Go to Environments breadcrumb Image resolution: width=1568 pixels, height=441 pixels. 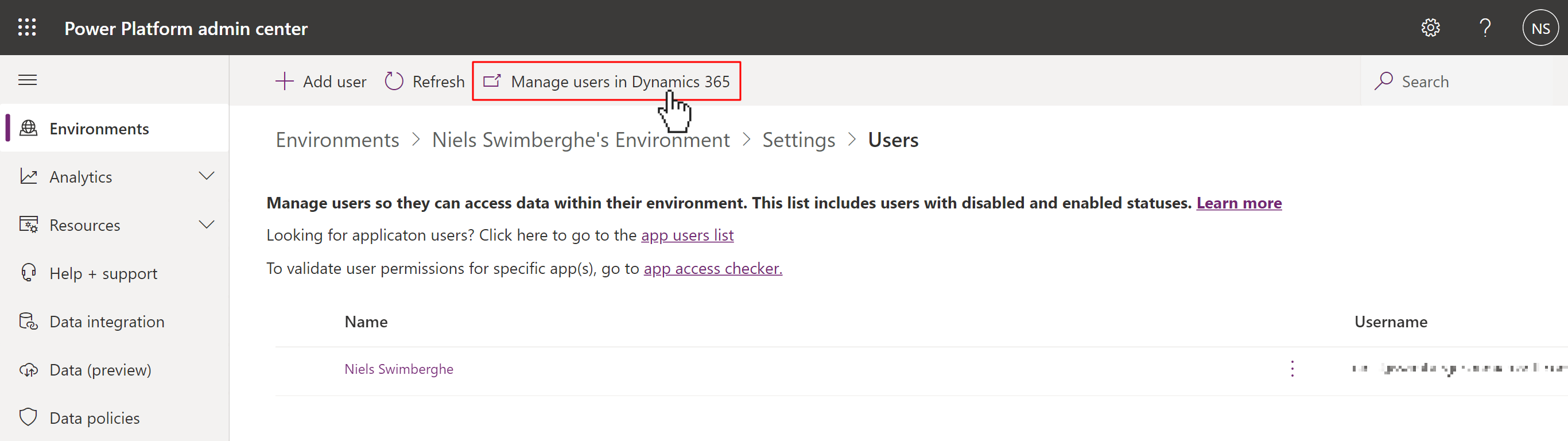(x=337, y=140)
